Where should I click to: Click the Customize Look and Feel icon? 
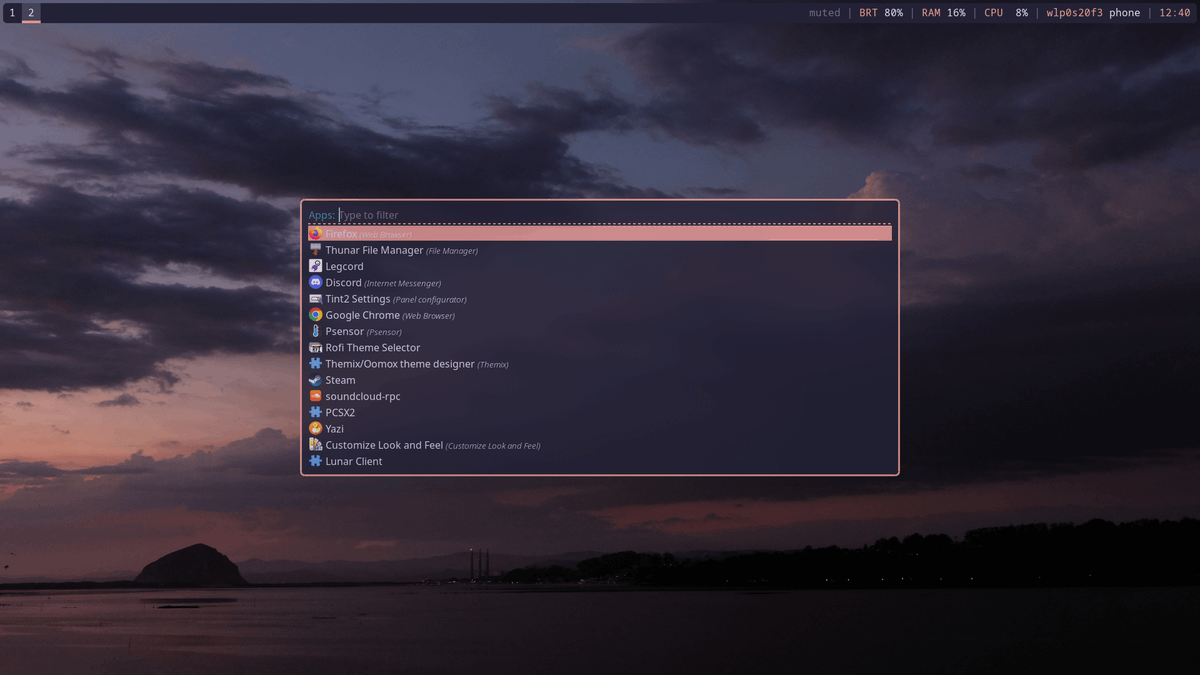(315, 445)
